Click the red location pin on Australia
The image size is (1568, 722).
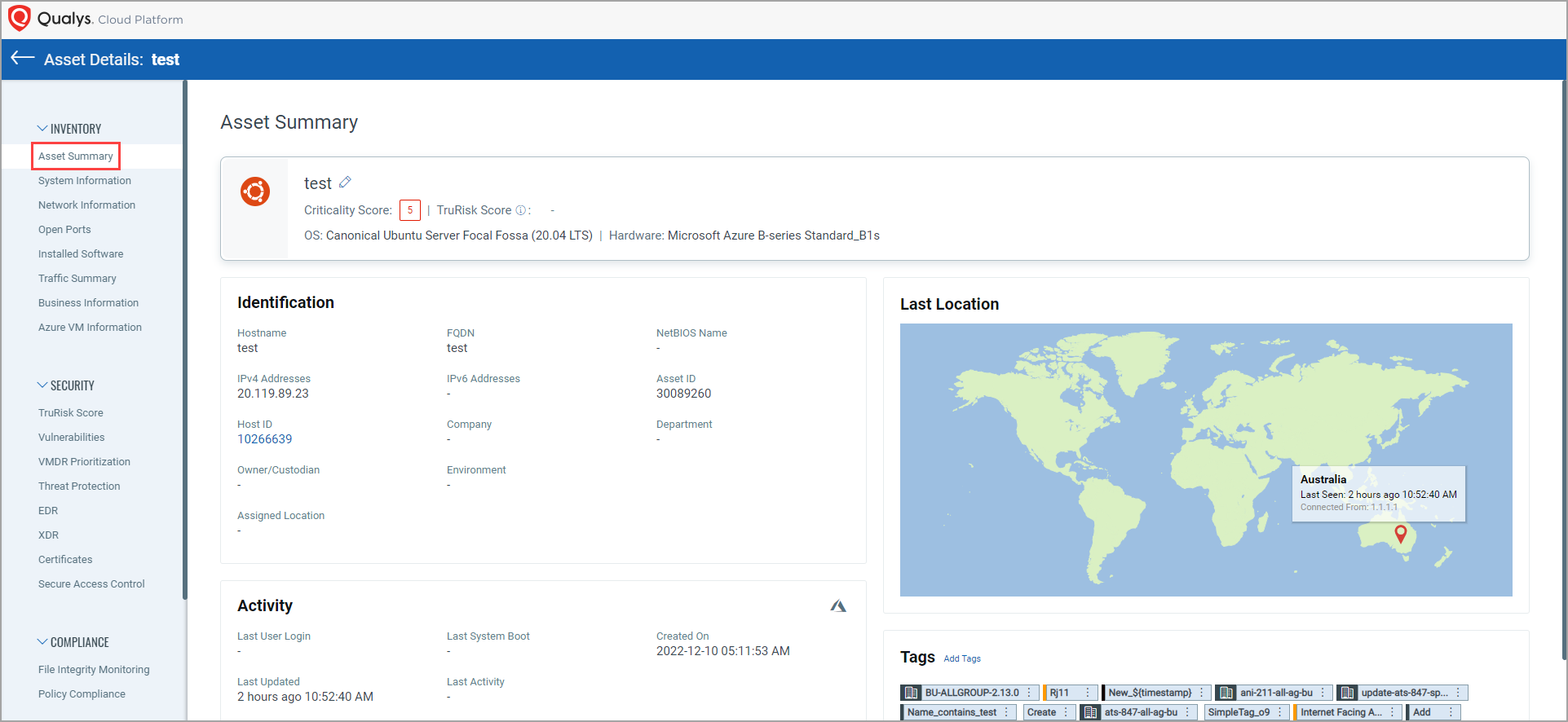tap(1401, 535)
